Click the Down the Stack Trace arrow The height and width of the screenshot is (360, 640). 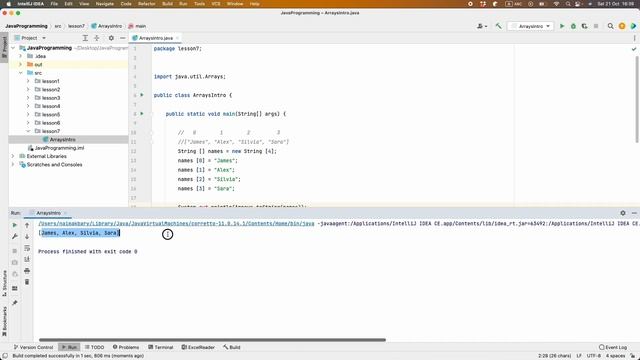coord(27,237)
